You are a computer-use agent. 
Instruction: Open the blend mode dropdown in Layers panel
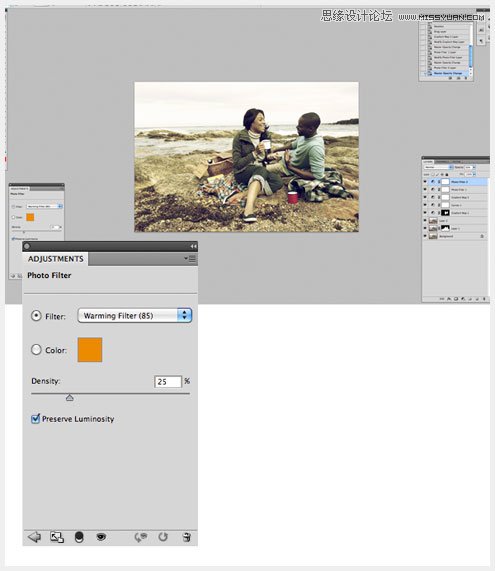[x=438, y=167]
